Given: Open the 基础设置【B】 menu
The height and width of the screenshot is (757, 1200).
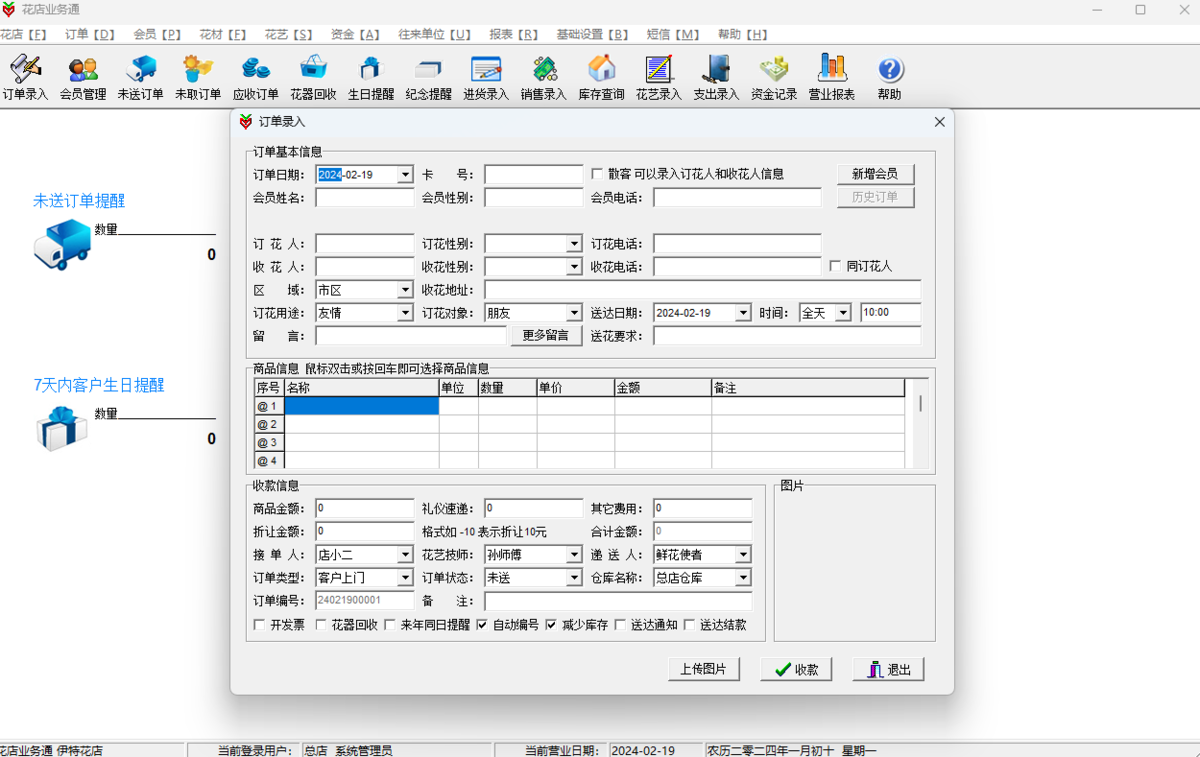Looking at the screenshot, I should tap(592, 34).
